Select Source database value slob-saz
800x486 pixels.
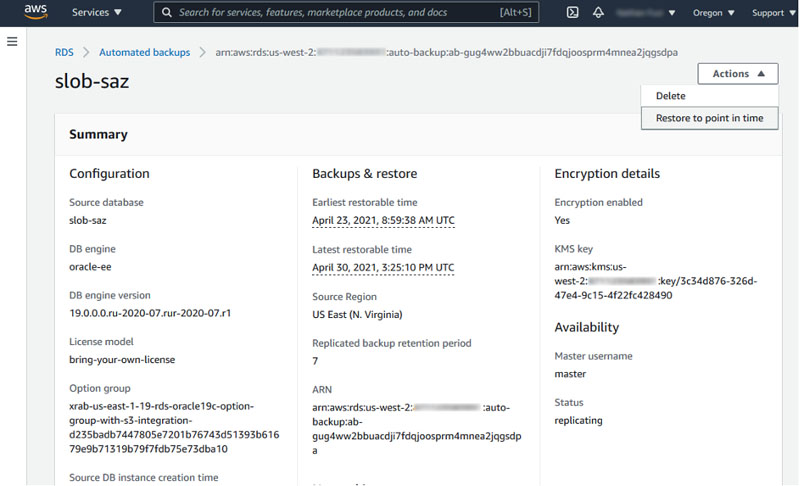click(88, 220)
